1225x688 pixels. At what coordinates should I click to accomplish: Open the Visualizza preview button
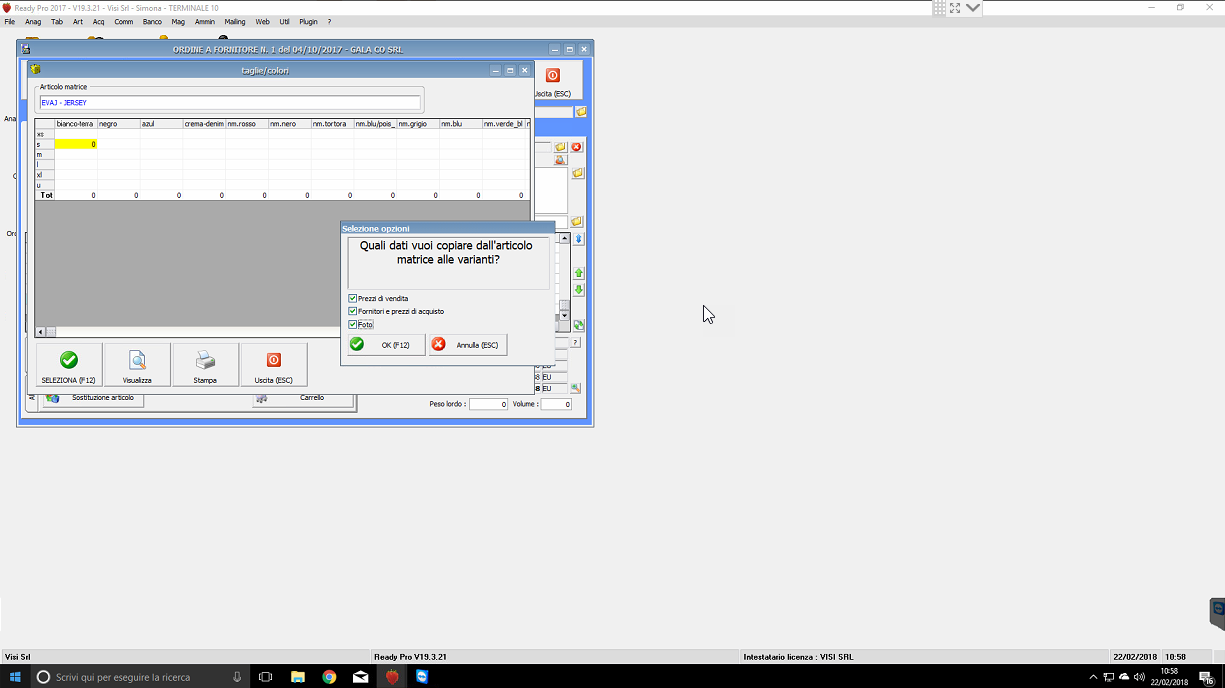click(137, 365)
